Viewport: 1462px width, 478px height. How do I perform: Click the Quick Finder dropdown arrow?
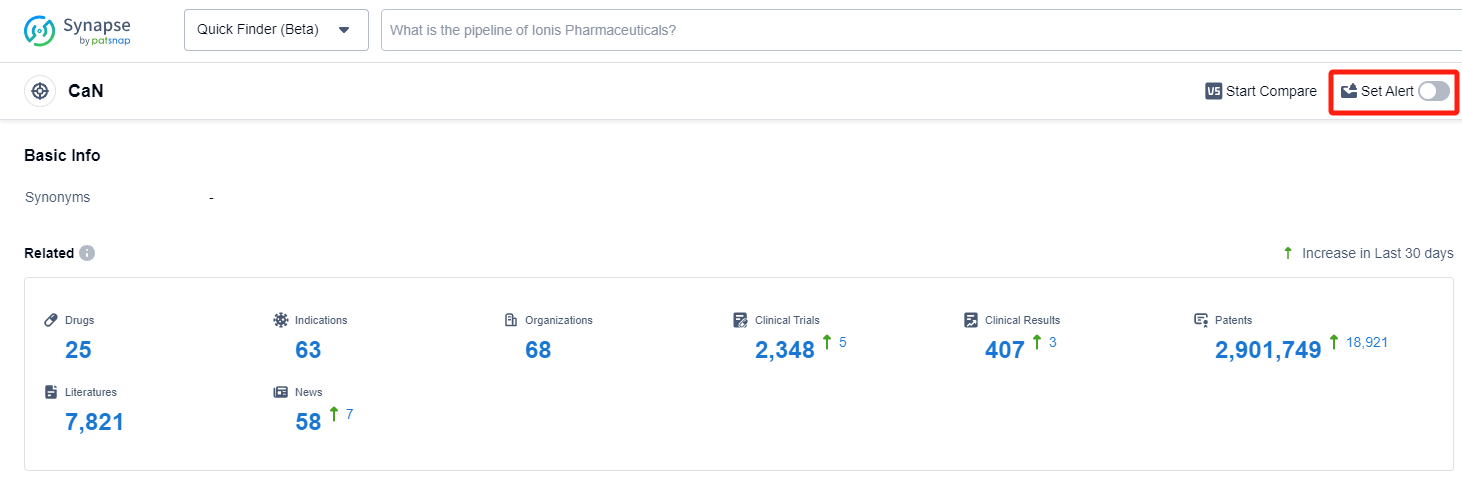coord(344,30)
